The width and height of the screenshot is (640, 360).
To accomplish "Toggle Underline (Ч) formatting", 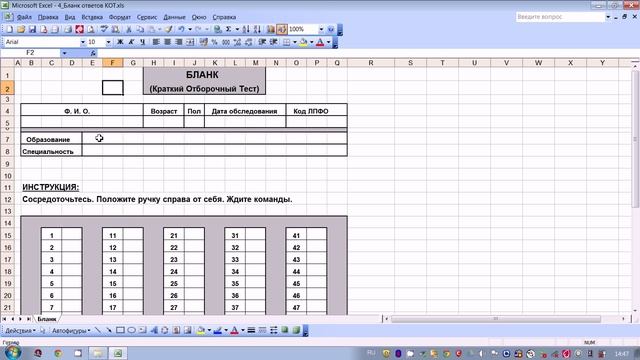I will click(x=142, y=42).
